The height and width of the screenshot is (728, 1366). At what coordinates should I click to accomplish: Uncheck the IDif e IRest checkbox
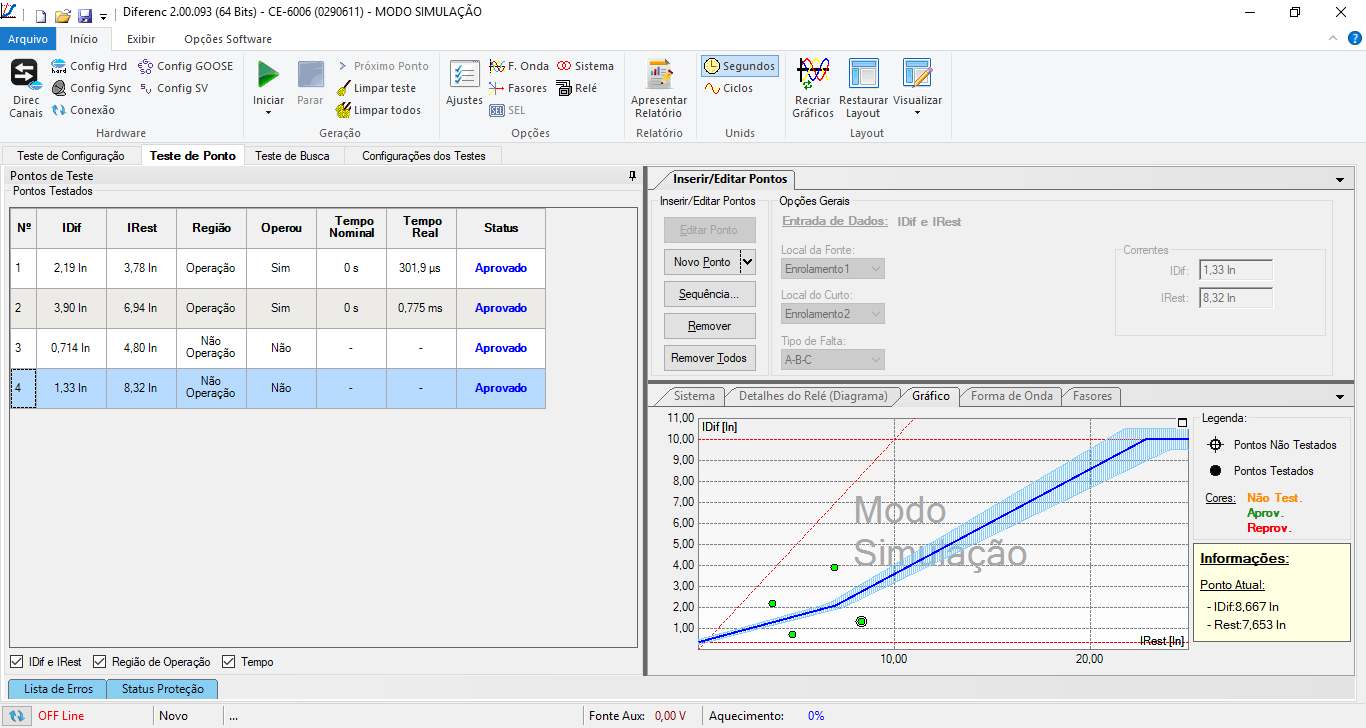coord(17,662)
